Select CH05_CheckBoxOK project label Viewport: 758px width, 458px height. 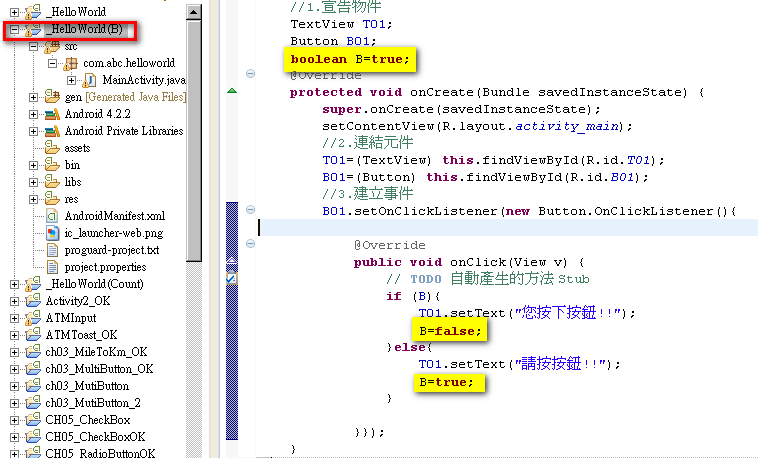pos(95,437)
